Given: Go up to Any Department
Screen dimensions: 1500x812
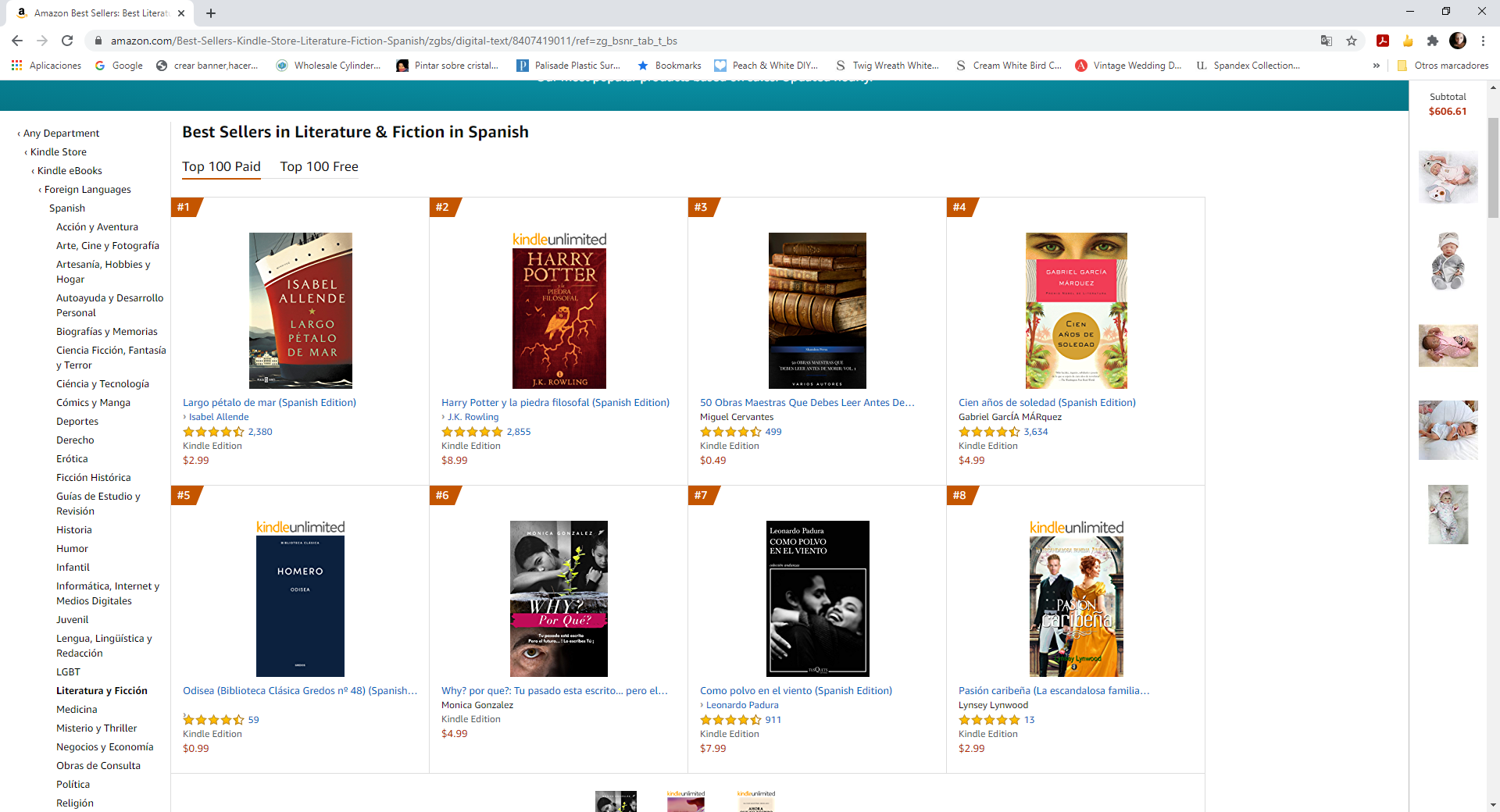Looking at the screenshot, I should coord(61,134).
